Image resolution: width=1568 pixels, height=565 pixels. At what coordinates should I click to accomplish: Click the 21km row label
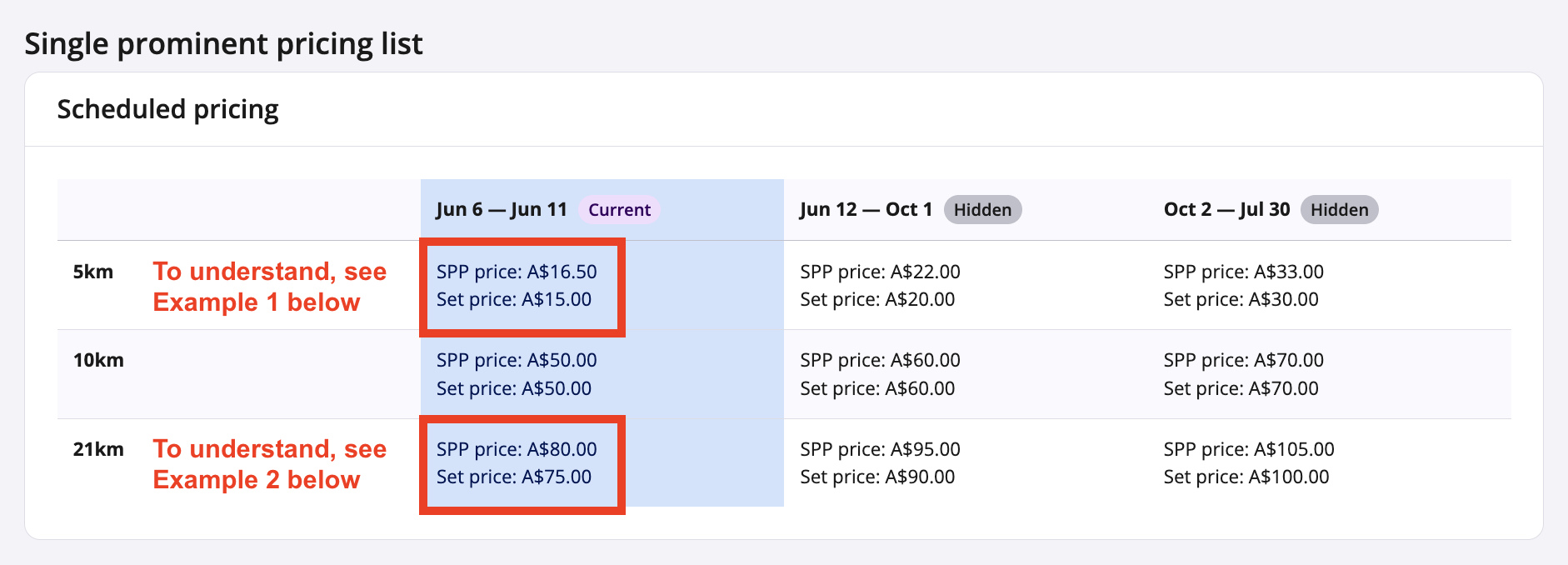click(x=98, y=450)
